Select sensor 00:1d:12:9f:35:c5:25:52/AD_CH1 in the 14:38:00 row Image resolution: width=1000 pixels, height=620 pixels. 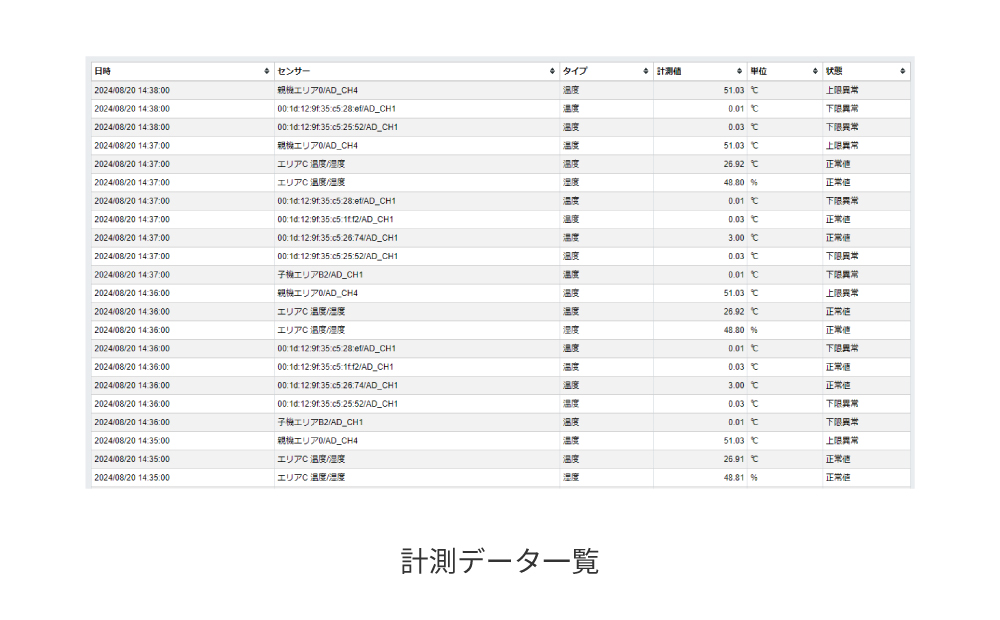(337, 128)
